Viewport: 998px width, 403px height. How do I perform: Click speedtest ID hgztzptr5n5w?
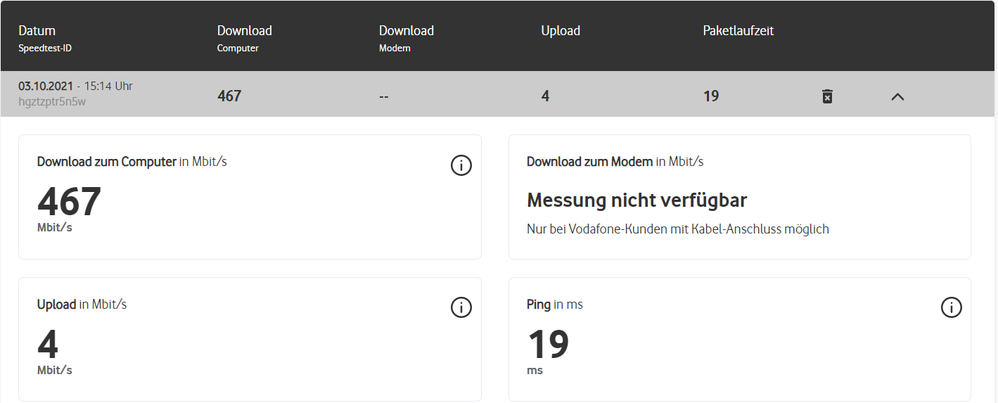coord(54,102)
